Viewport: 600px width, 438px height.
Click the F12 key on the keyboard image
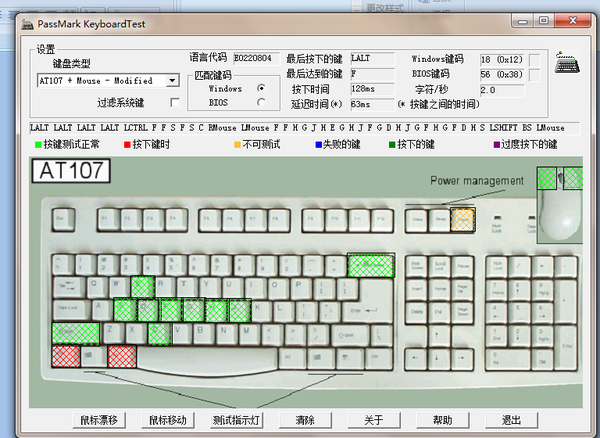pyautogui.click(x=382, y=220)
